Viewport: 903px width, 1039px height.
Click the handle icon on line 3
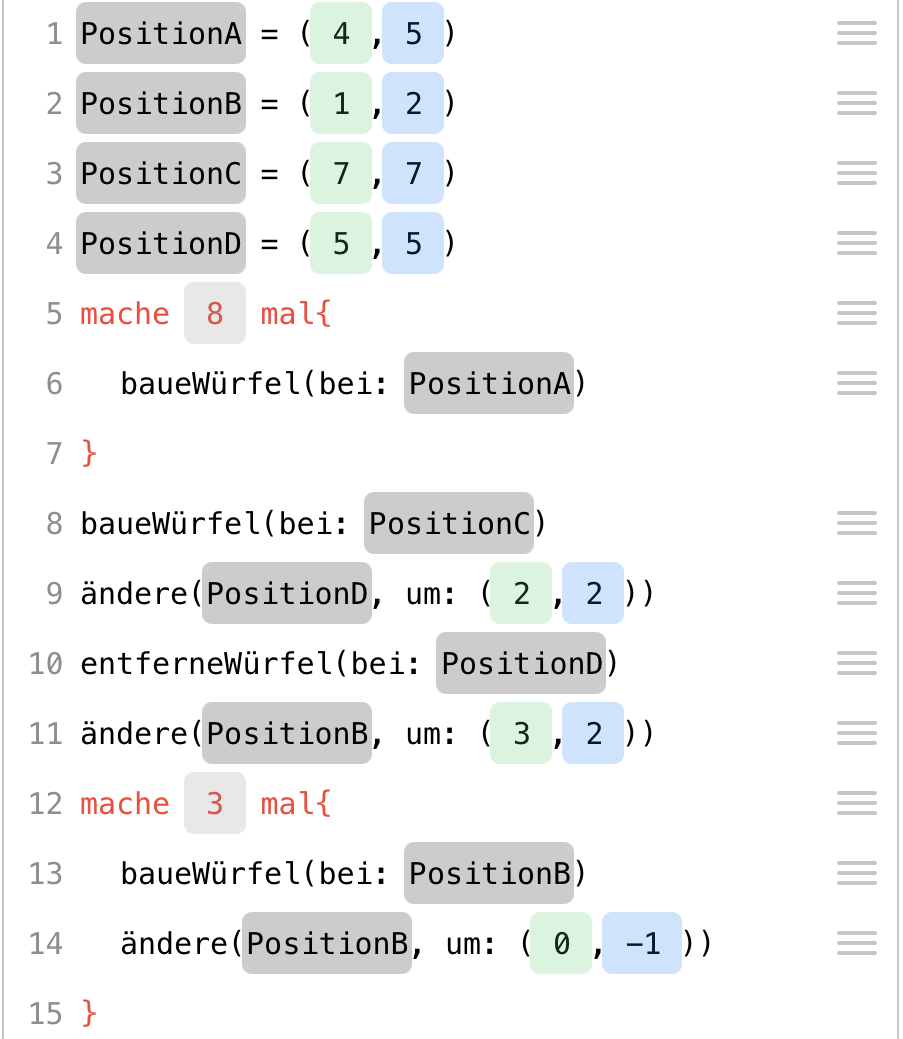(856, 173)
